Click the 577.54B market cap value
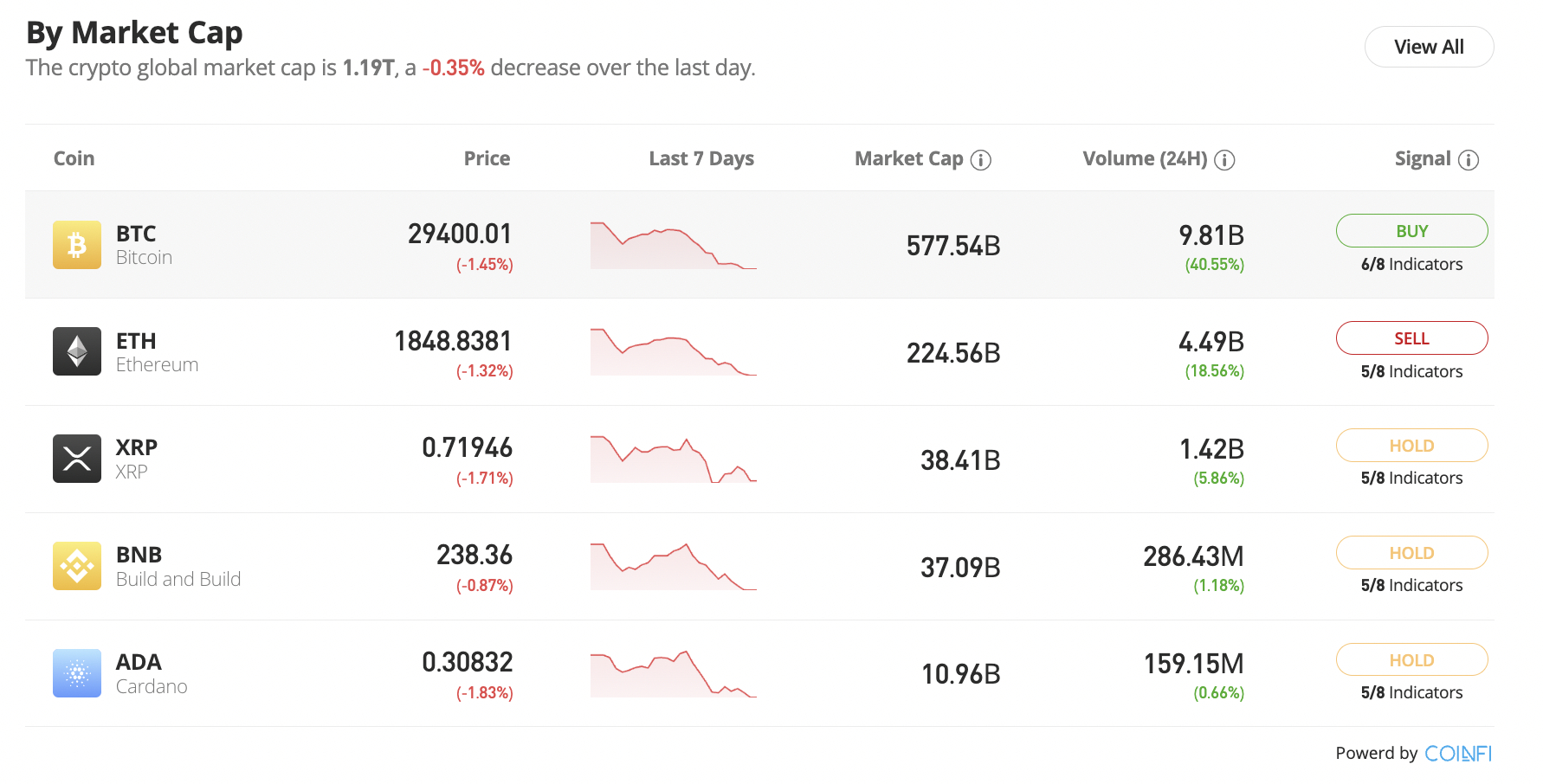The width and height of the screenshot is (1543, 784). click(953, 246)
